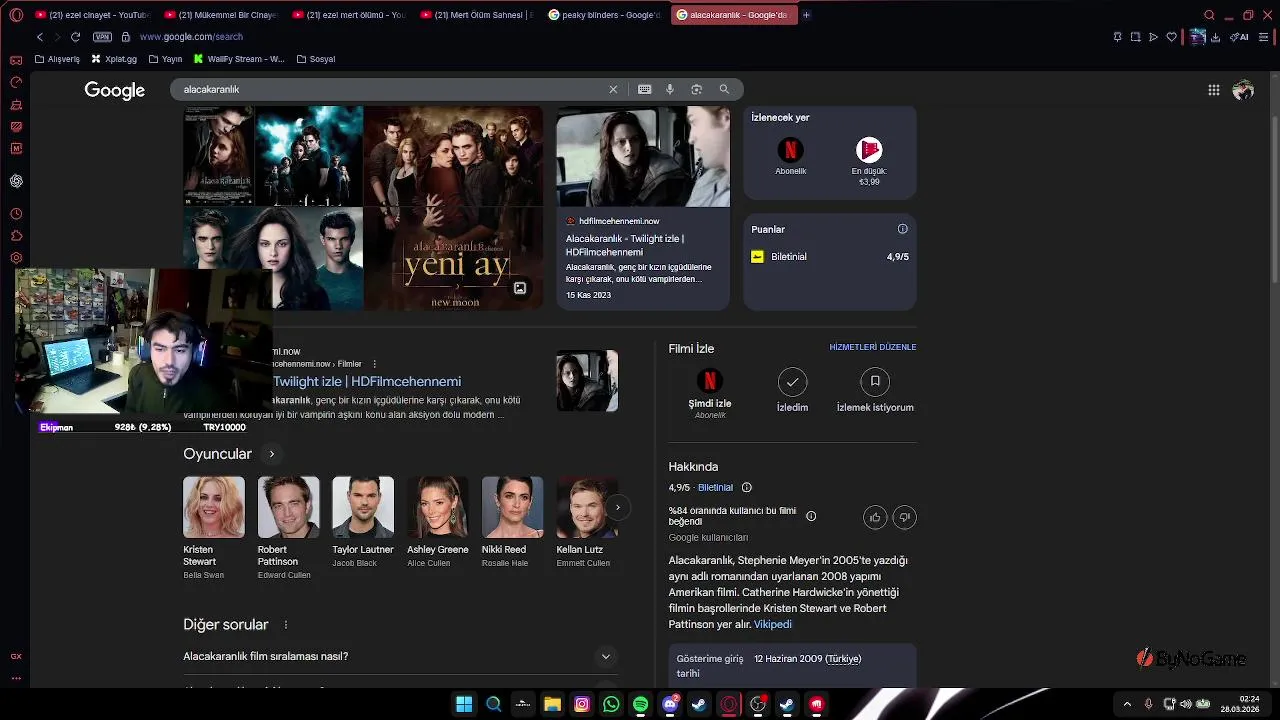
Task: Open the Yayın bookmarks folder
Action: (165, 59)
